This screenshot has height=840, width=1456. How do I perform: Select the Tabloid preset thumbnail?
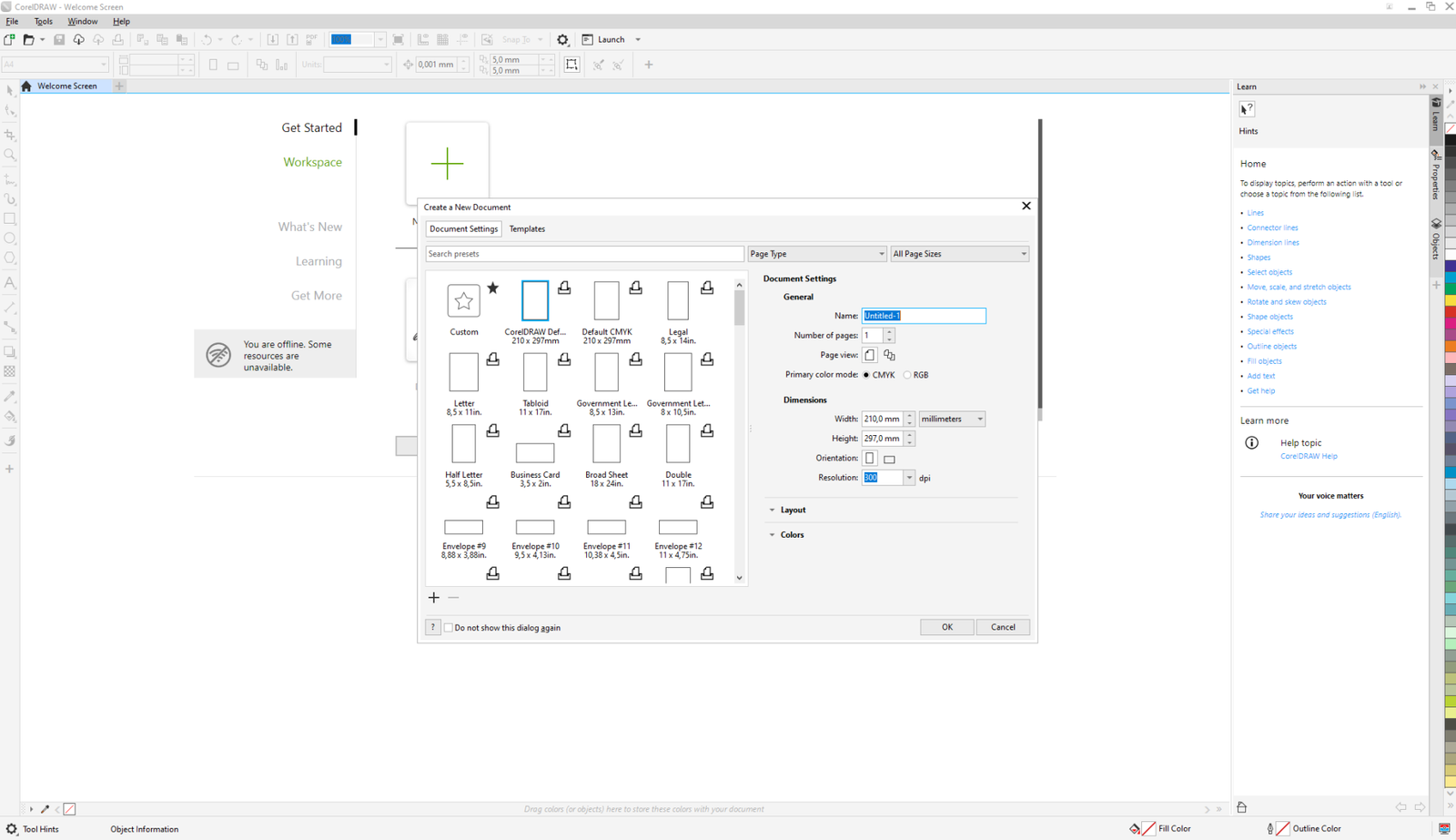pyautogui.click(x=535, y=372)
